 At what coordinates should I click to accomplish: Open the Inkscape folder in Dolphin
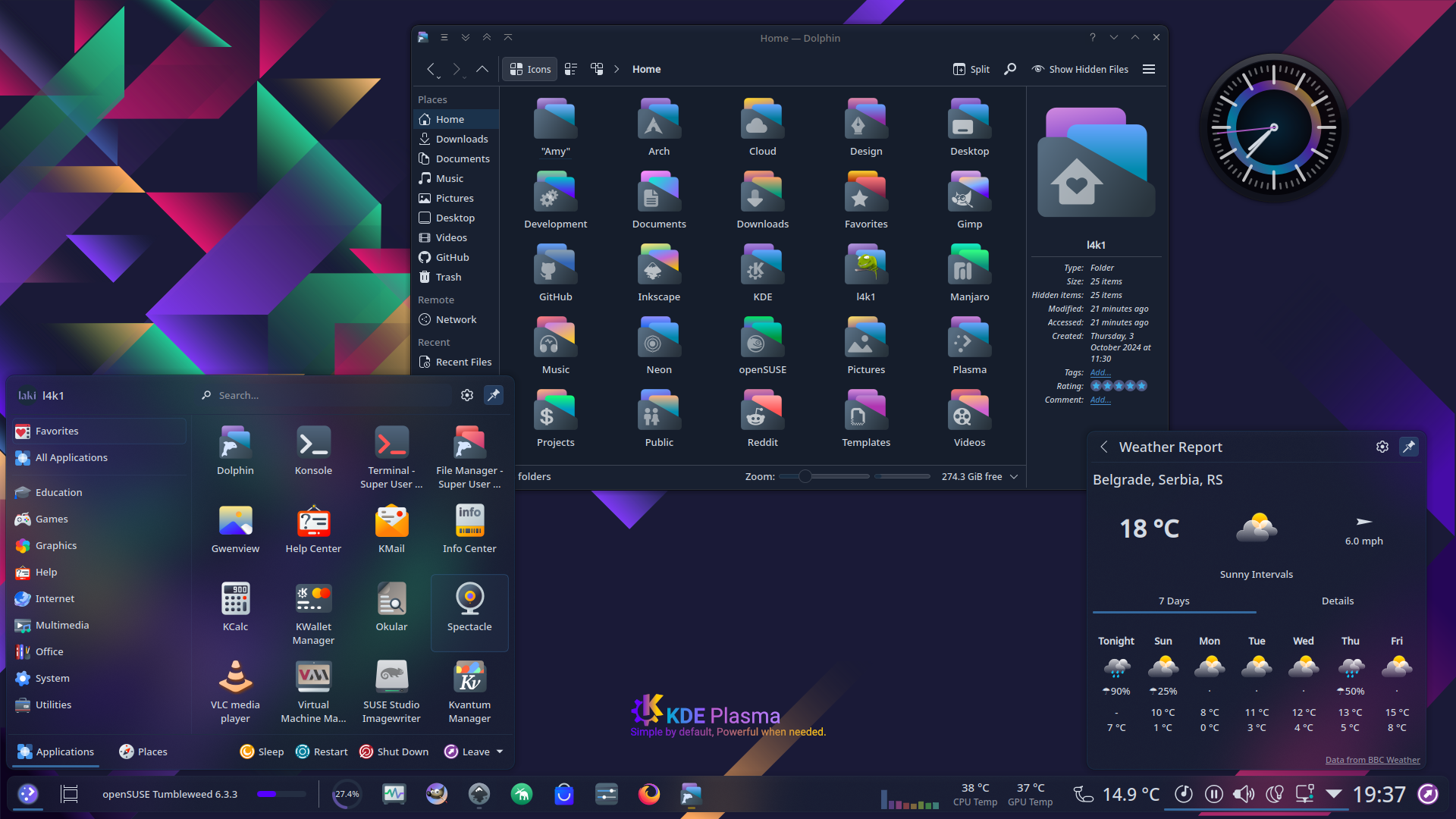click(x=658, y=273)
